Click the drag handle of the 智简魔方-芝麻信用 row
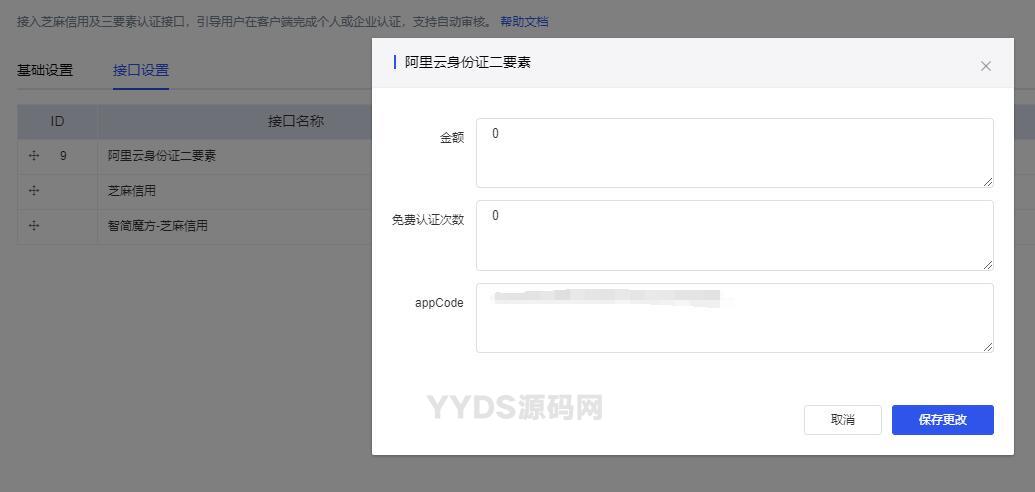1035x492 pixels. pos(34,226)
